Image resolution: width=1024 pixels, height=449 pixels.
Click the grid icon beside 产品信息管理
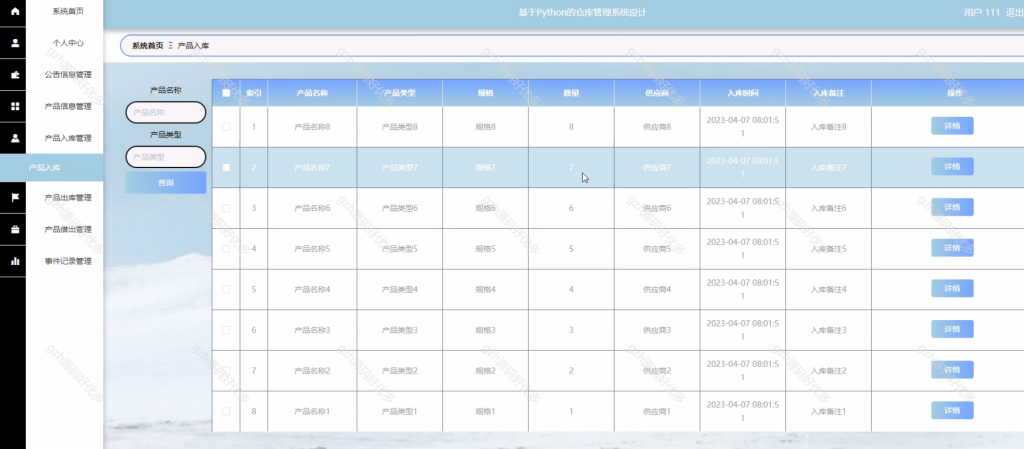15,106
